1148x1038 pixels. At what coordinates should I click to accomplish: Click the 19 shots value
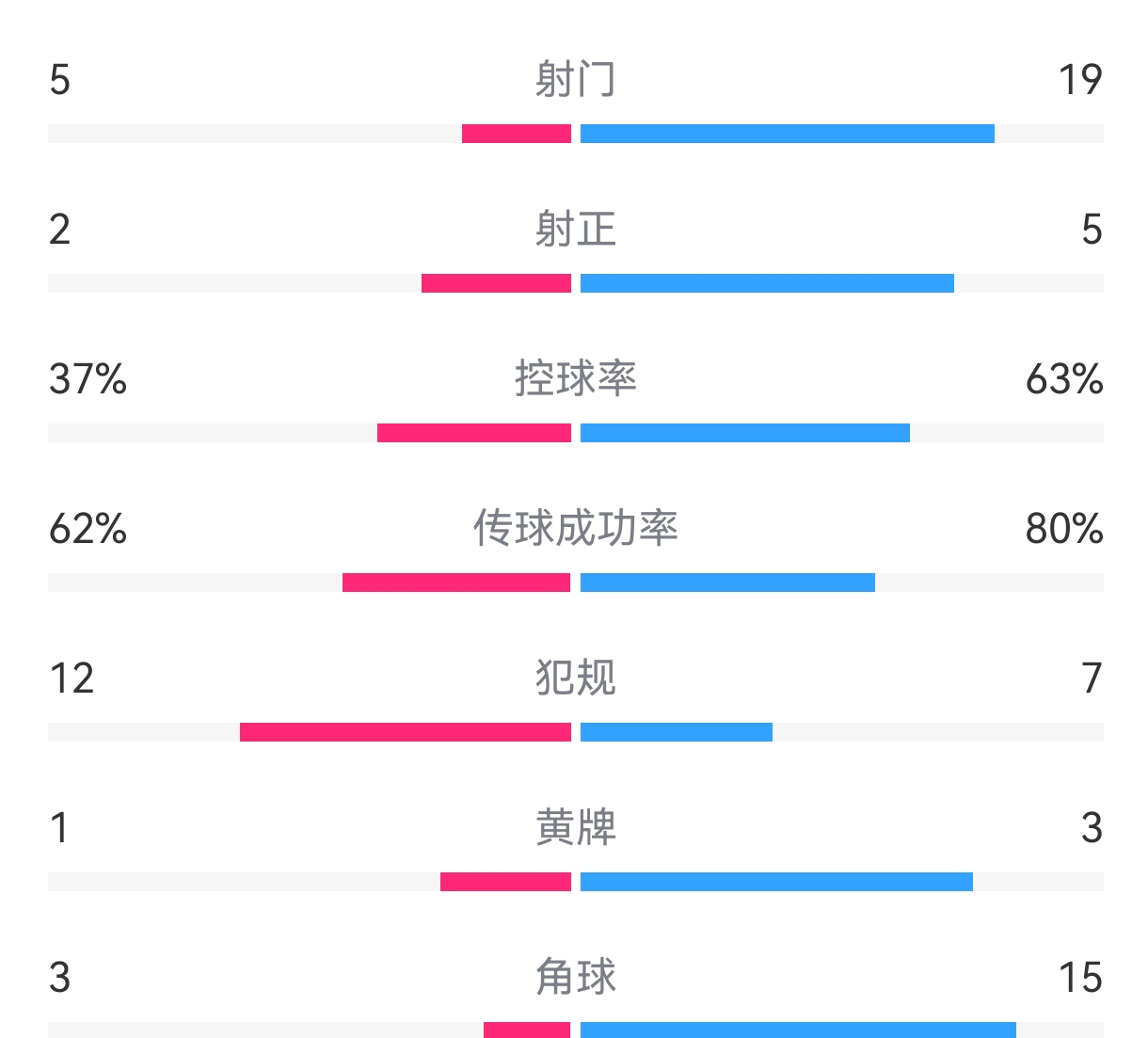[x=1079, y=80]
